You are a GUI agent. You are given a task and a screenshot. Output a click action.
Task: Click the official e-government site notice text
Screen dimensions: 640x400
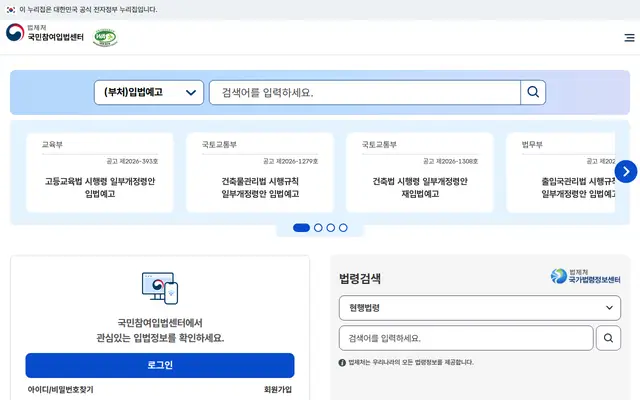[x=88, y=9]
